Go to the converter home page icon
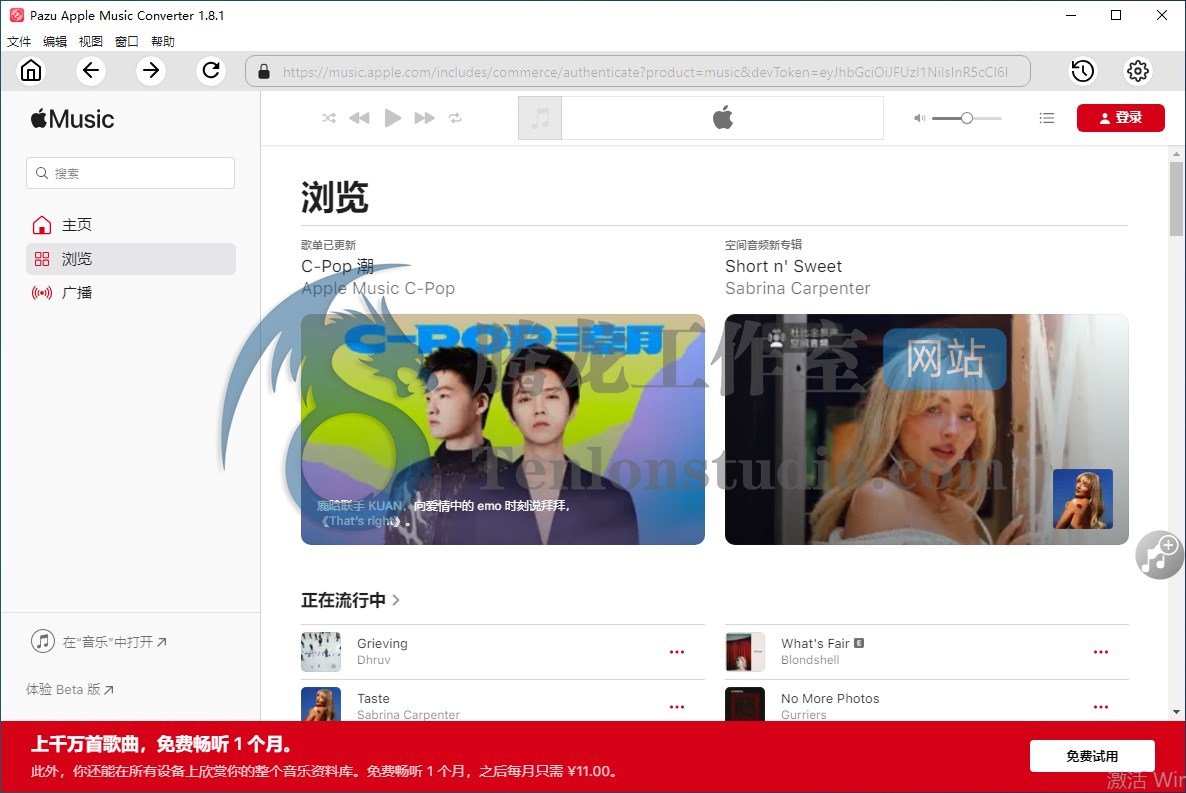The width and height of the screenshot is (1186, 793). [x=31, y=70]
